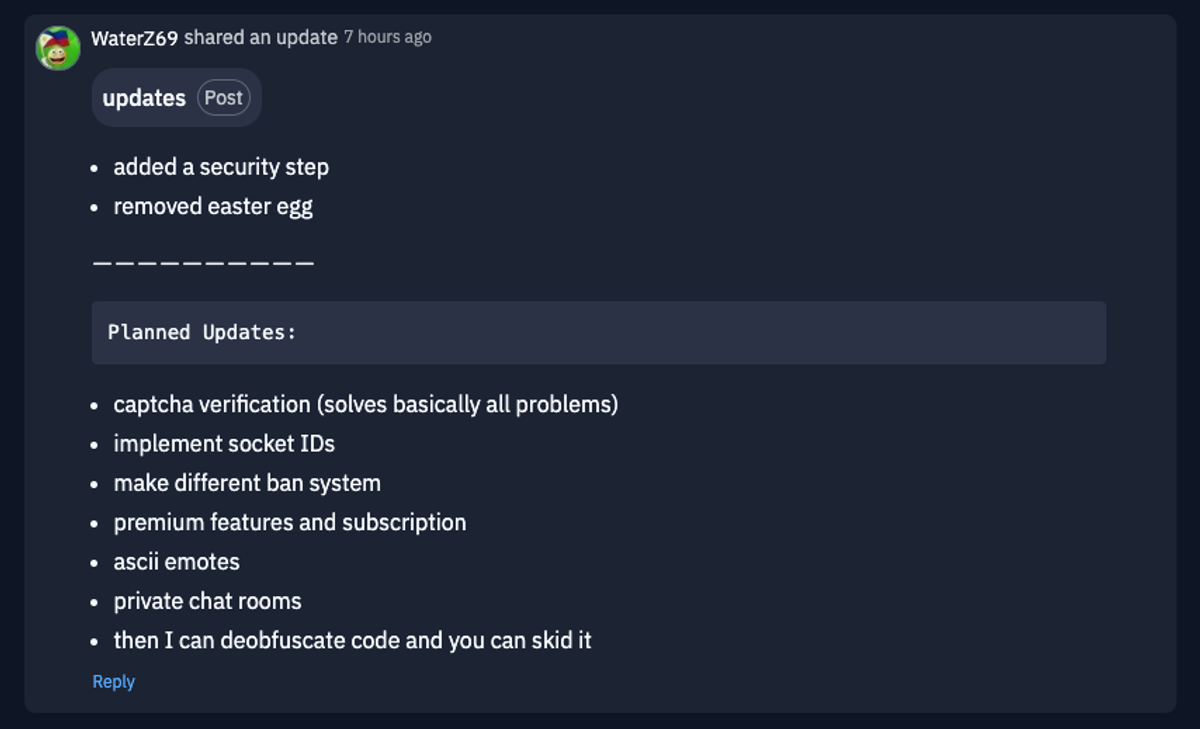This screenshot has width=1200, height=729.
Task: Click the dashed divider line
Action: (x=203, y=263)
